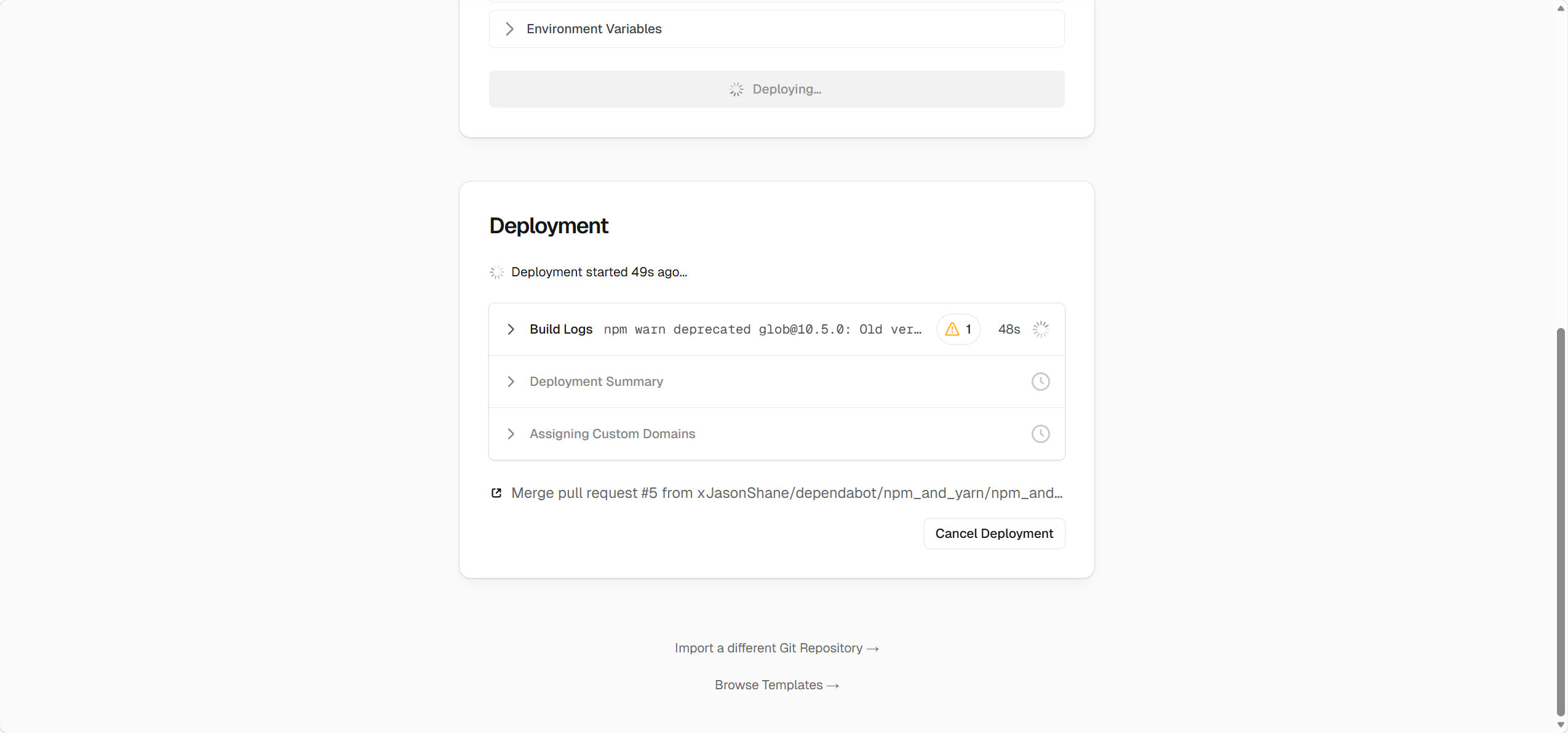Viewport: 1568px width, 733px height.
Task: Click the 48s build duration label
Action: [x=1009, y=329]
